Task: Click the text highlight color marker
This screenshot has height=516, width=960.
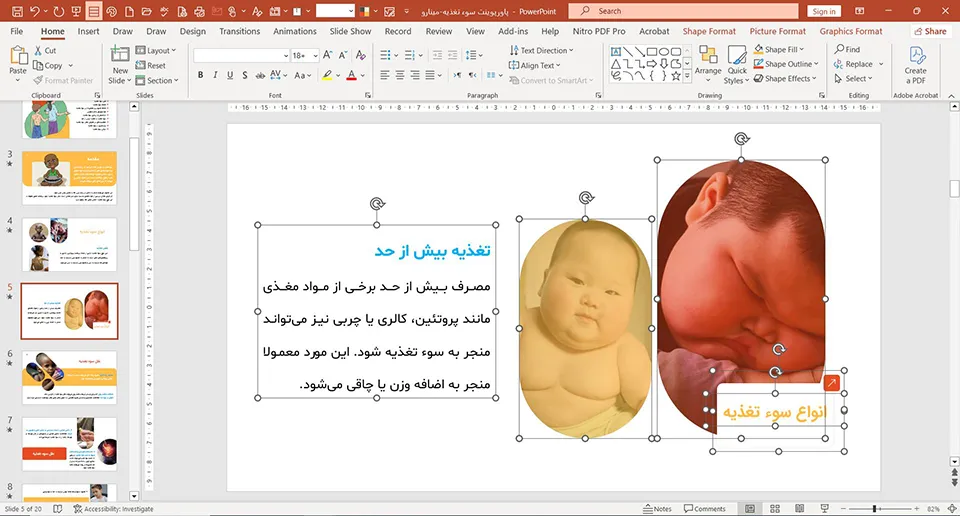Action: pos(328,75)
